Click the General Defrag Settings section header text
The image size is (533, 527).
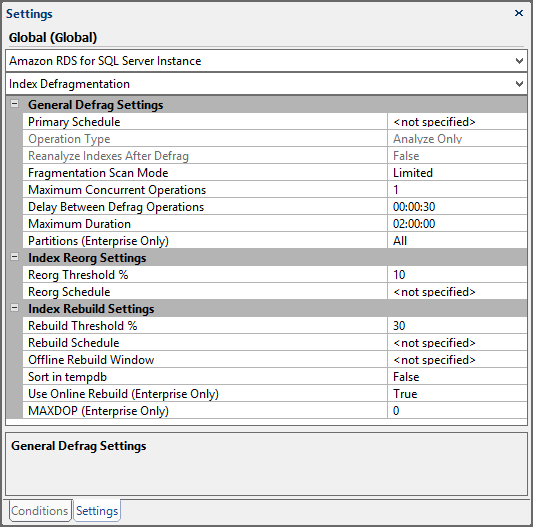click(x=96, y=105)
